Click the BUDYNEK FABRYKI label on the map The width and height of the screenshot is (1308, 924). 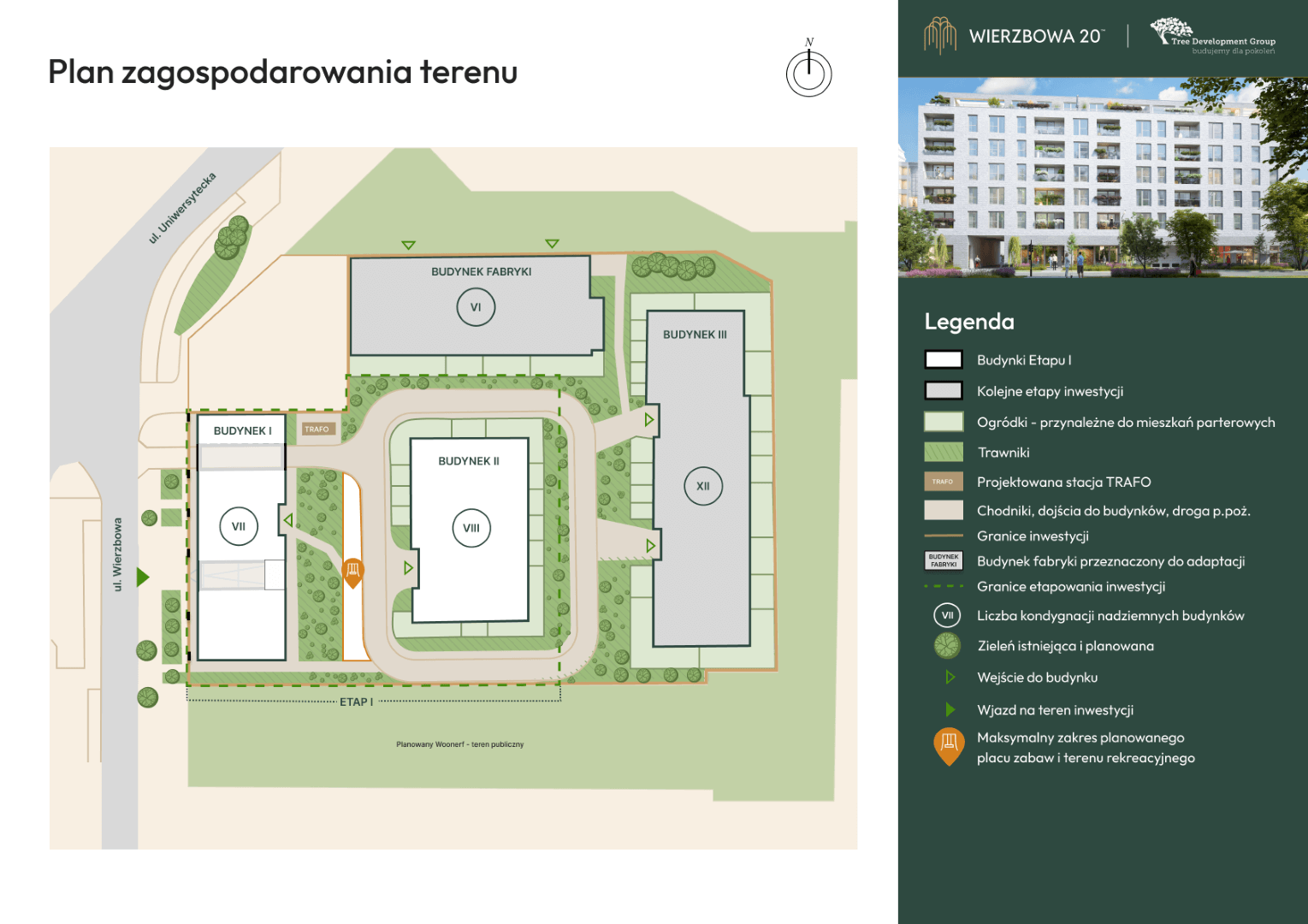481,272
